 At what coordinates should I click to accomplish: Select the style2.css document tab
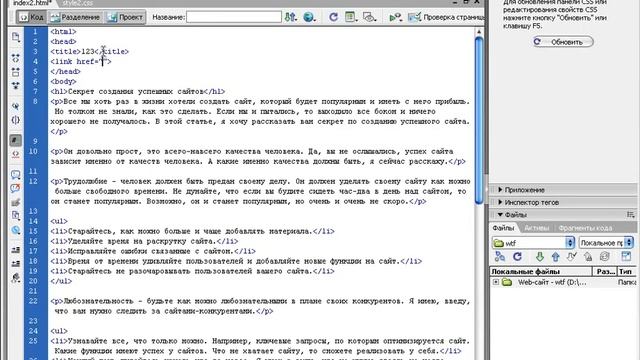click(x=78, y=3)
